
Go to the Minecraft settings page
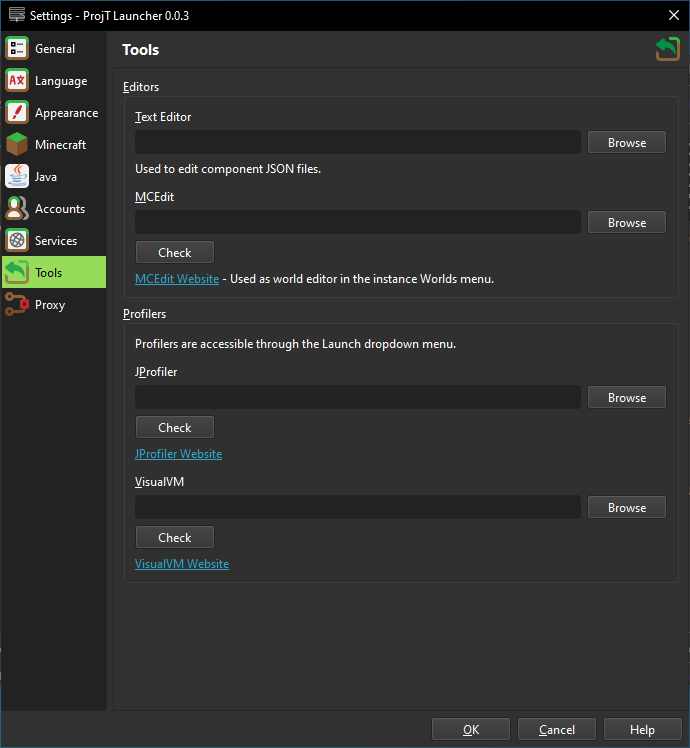[54, 145]
